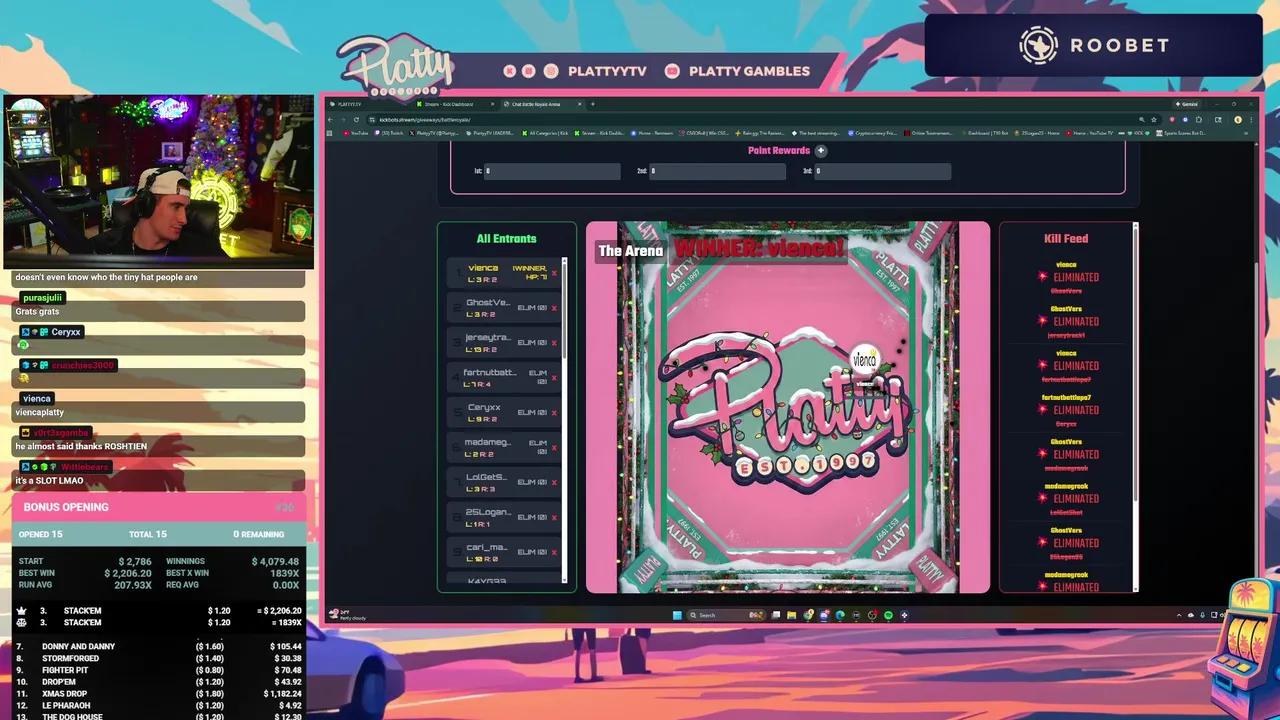Click the Windows Start button

coord(678,615)
